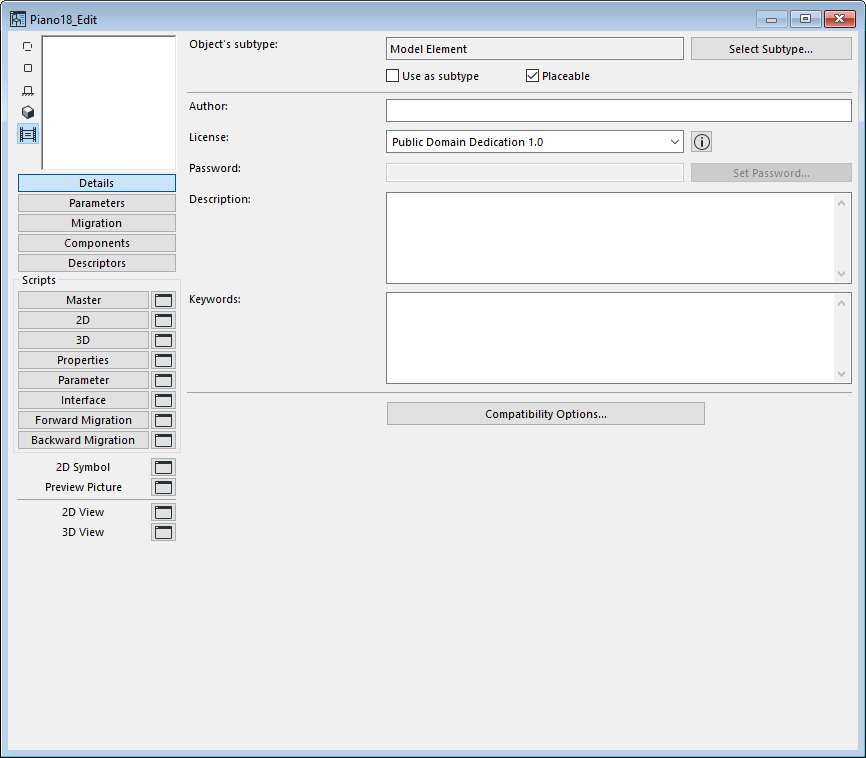Enable the Use as subtype checkbox
This screenshot has width=866, height=758.
[x=393, y=76]
